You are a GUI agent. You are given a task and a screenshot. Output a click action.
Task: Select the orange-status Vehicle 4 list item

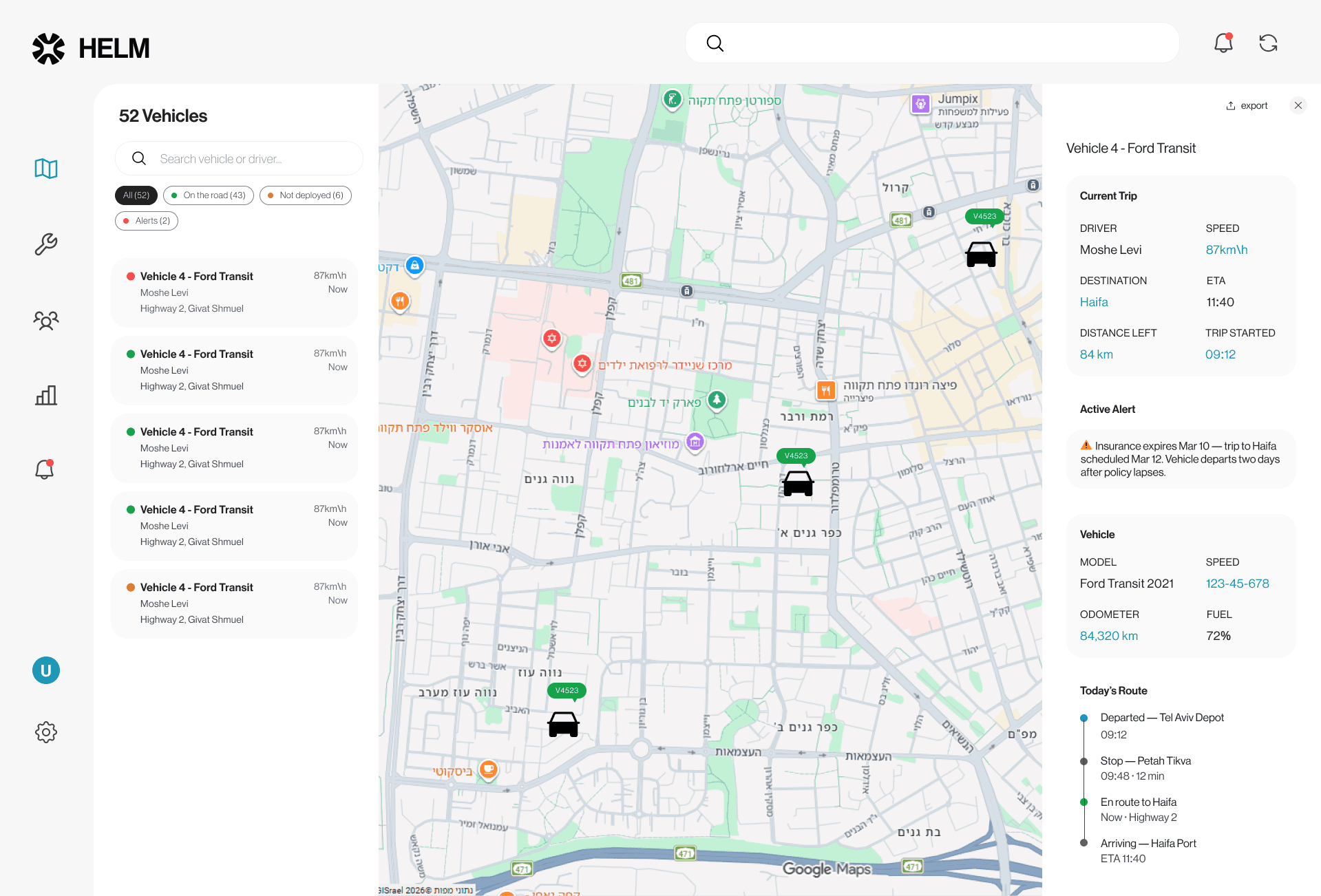(234, 604)
